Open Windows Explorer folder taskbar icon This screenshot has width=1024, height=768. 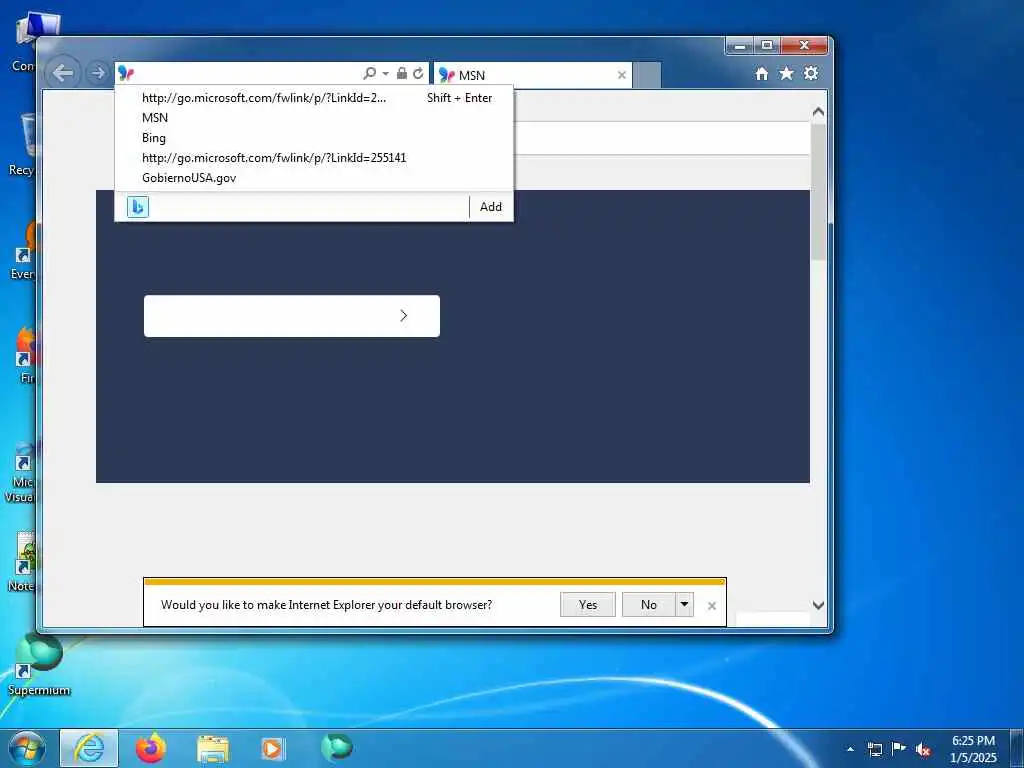(x=213, y=749)
